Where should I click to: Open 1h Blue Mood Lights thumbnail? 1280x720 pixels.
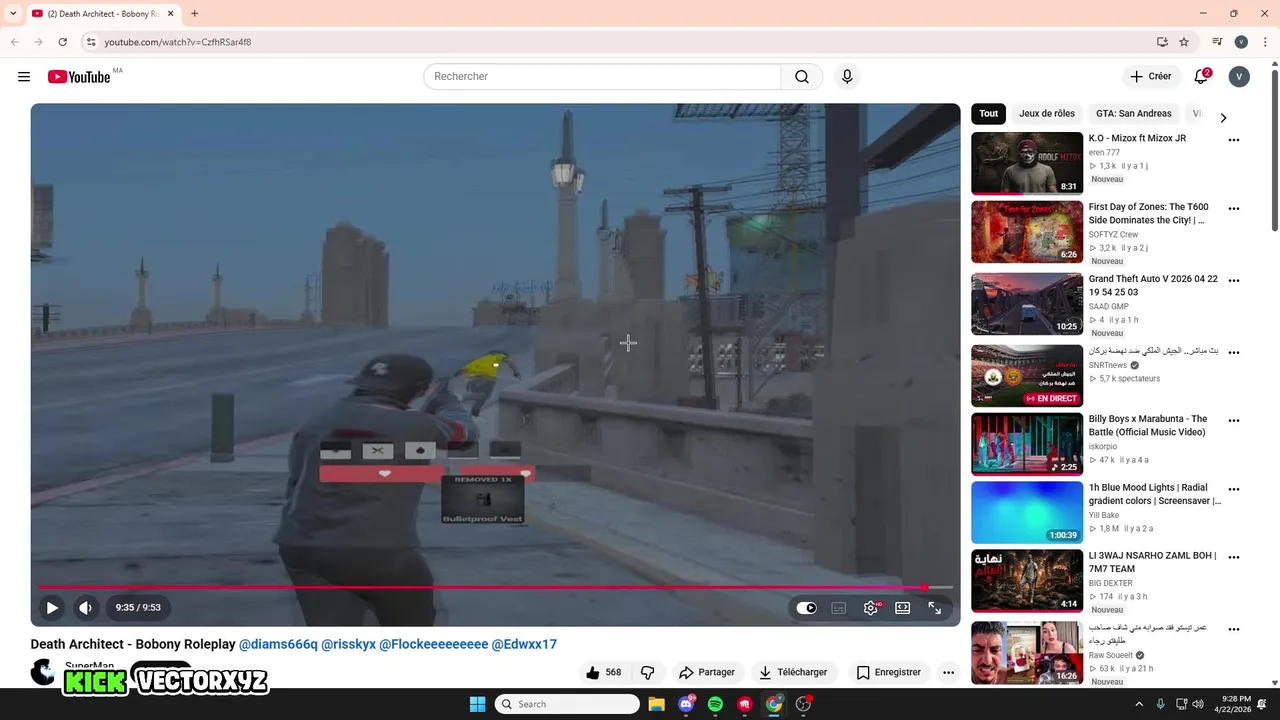coord(1027,512)
